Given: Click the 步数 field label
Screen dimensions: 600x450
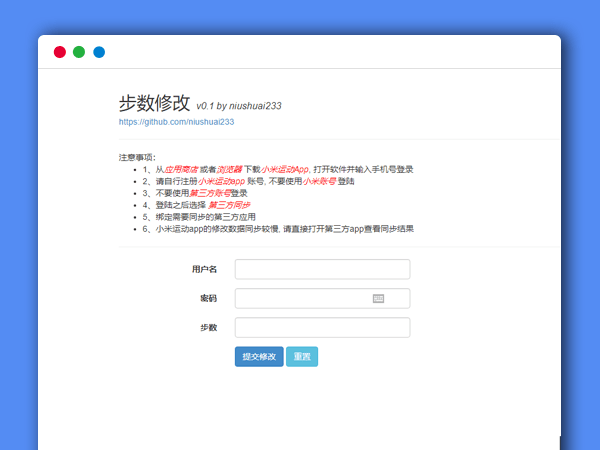Looking at the screenshot, I should tap(208, 327).
